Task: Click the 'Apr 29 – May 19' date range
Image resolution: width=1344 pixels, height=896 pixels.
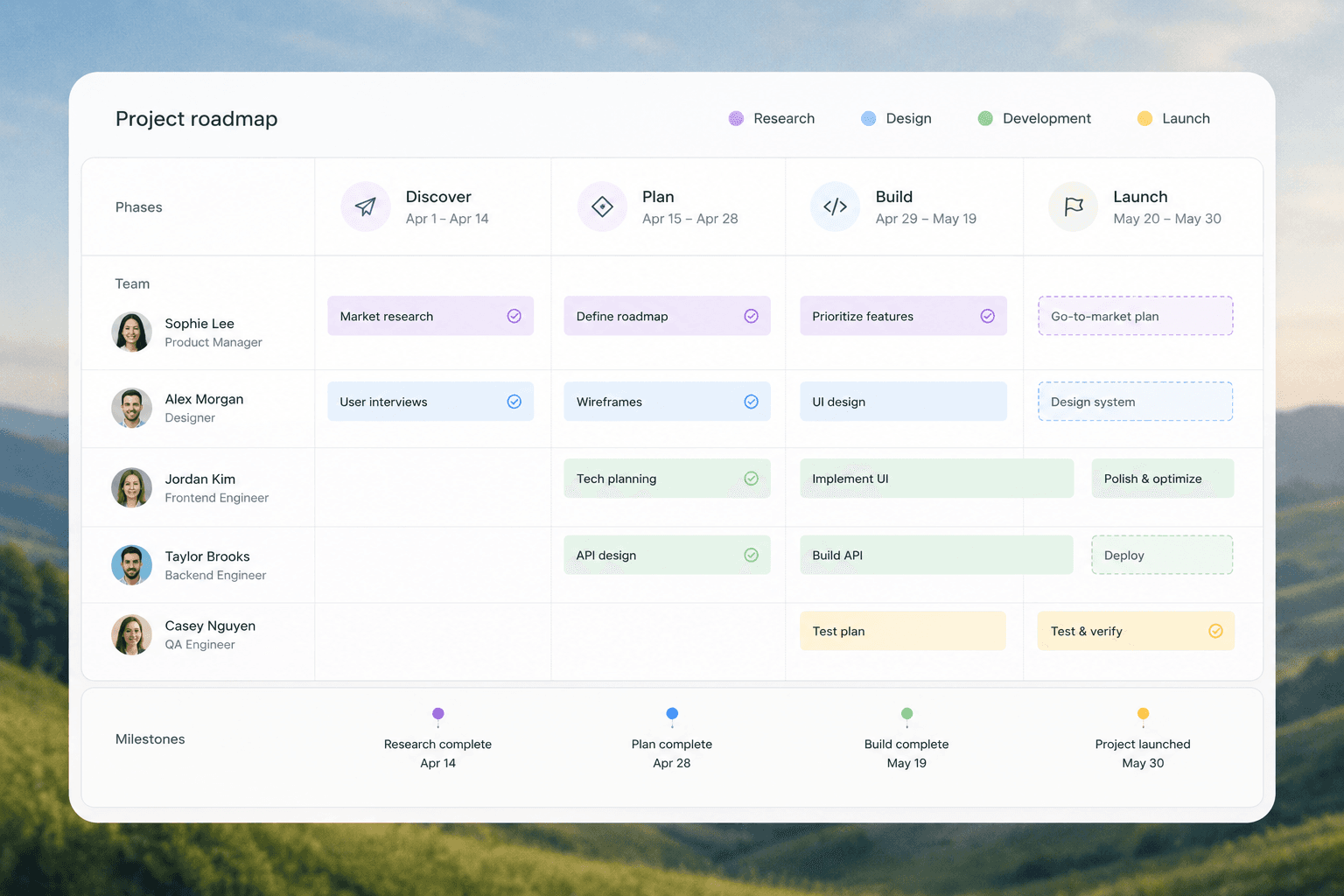Action: click(x=926, y=219)
